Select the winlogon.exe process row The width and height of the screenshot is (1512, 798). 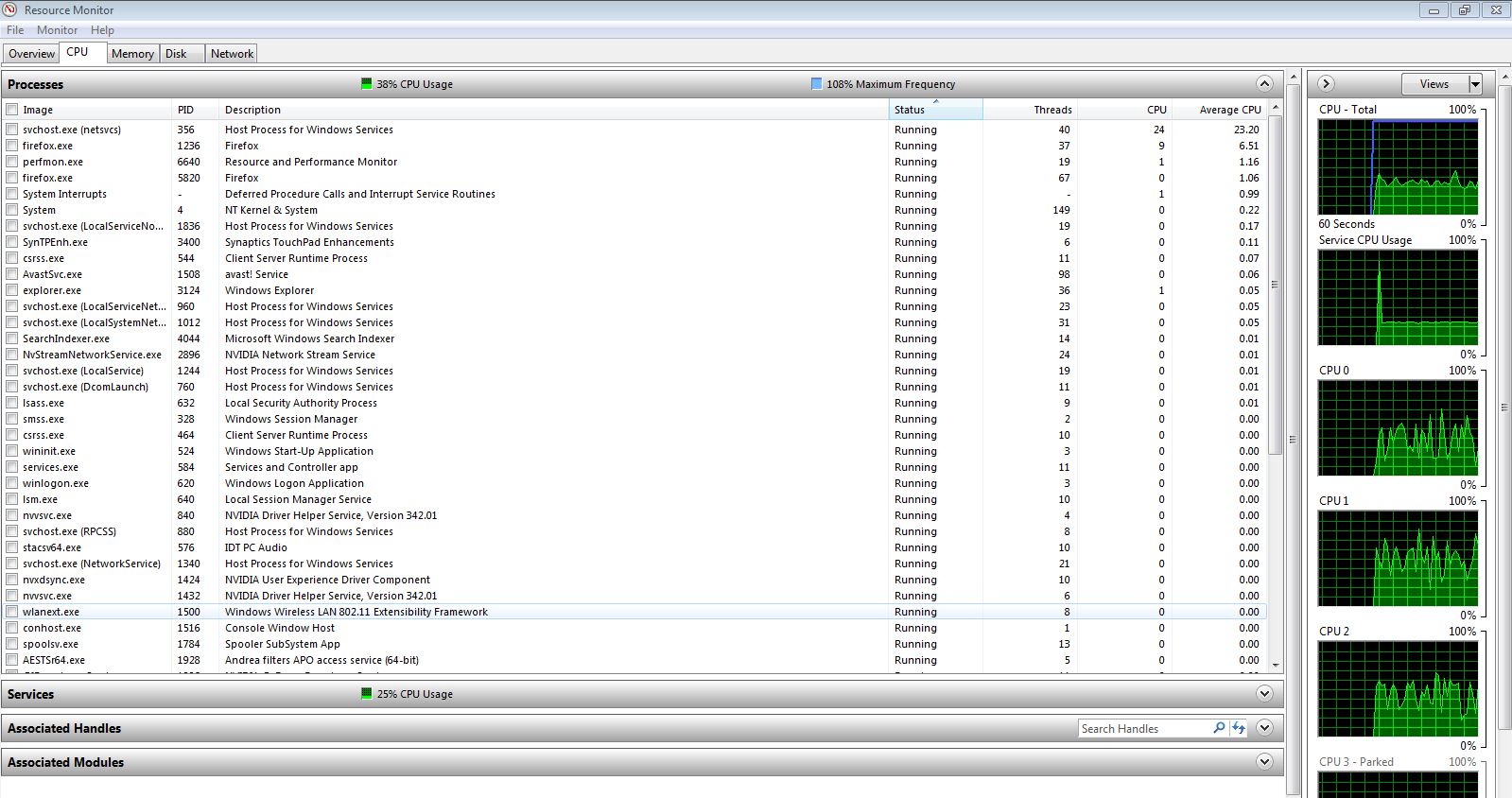[634, 483]
